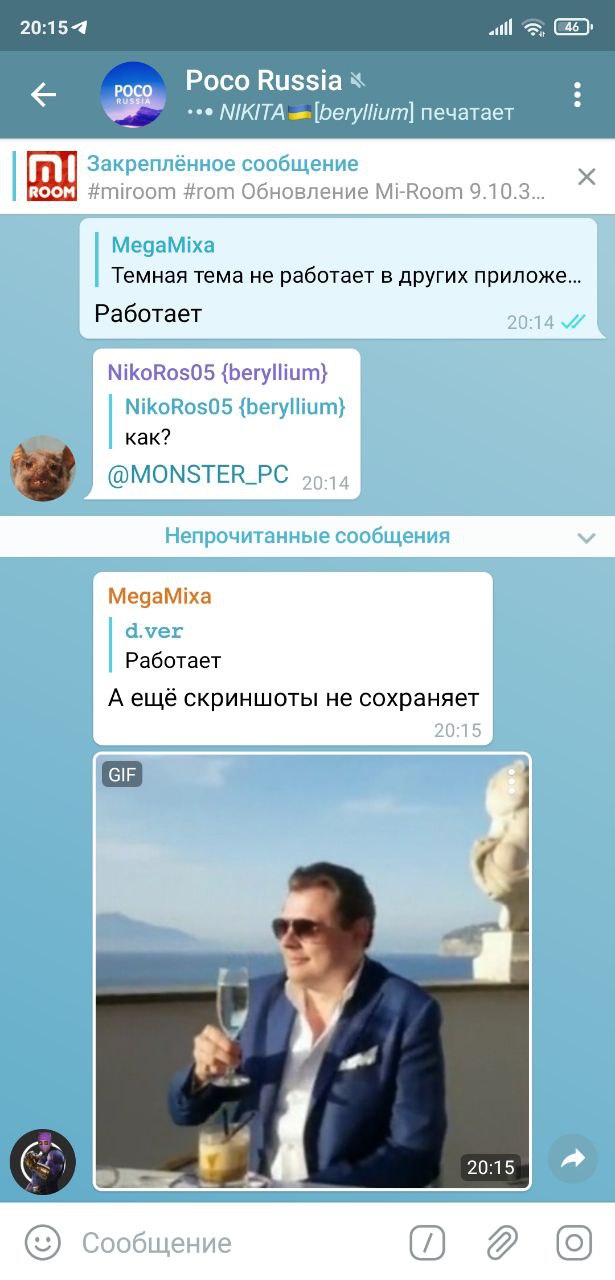Open the Poco Russia group avatar

[x=133, y=95]
